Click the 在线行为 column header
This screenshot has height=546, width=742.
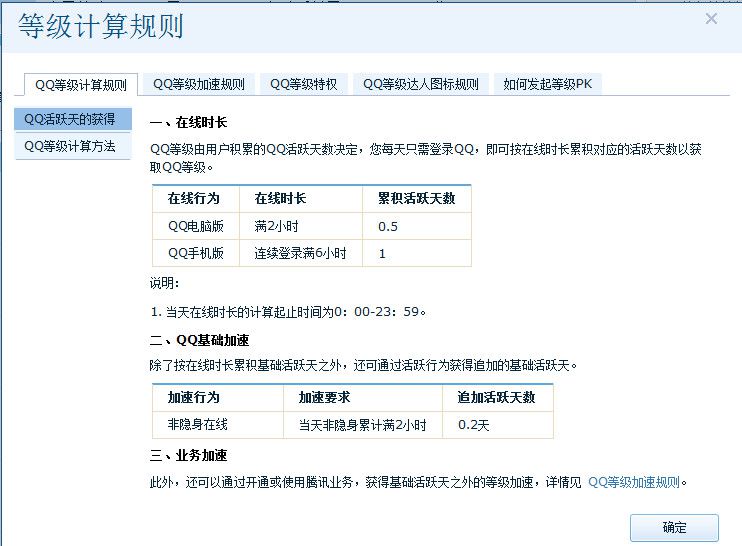coord(196,198)
